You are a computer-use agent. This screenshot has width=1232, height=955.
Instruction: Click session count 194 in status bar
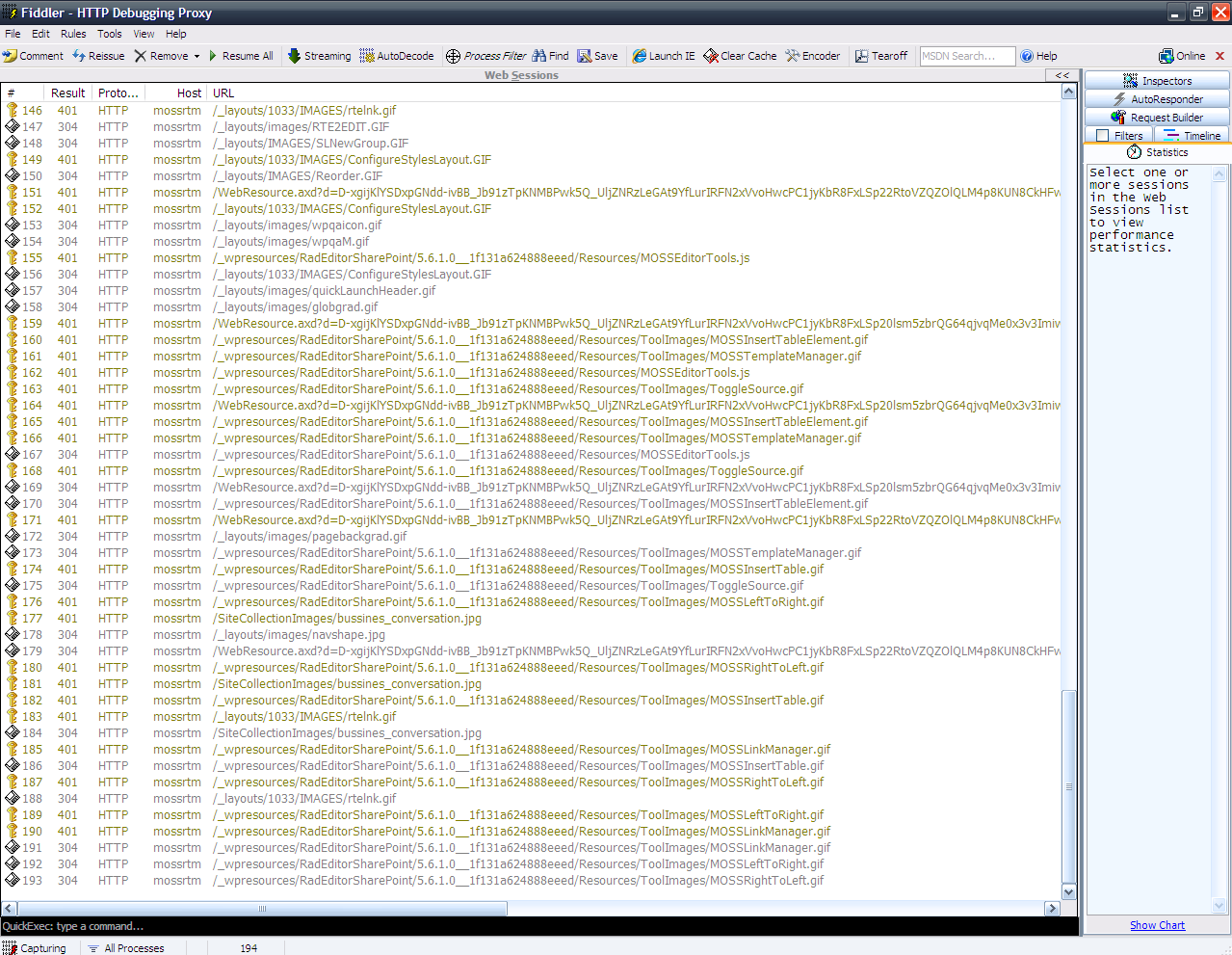click(249, 948)
